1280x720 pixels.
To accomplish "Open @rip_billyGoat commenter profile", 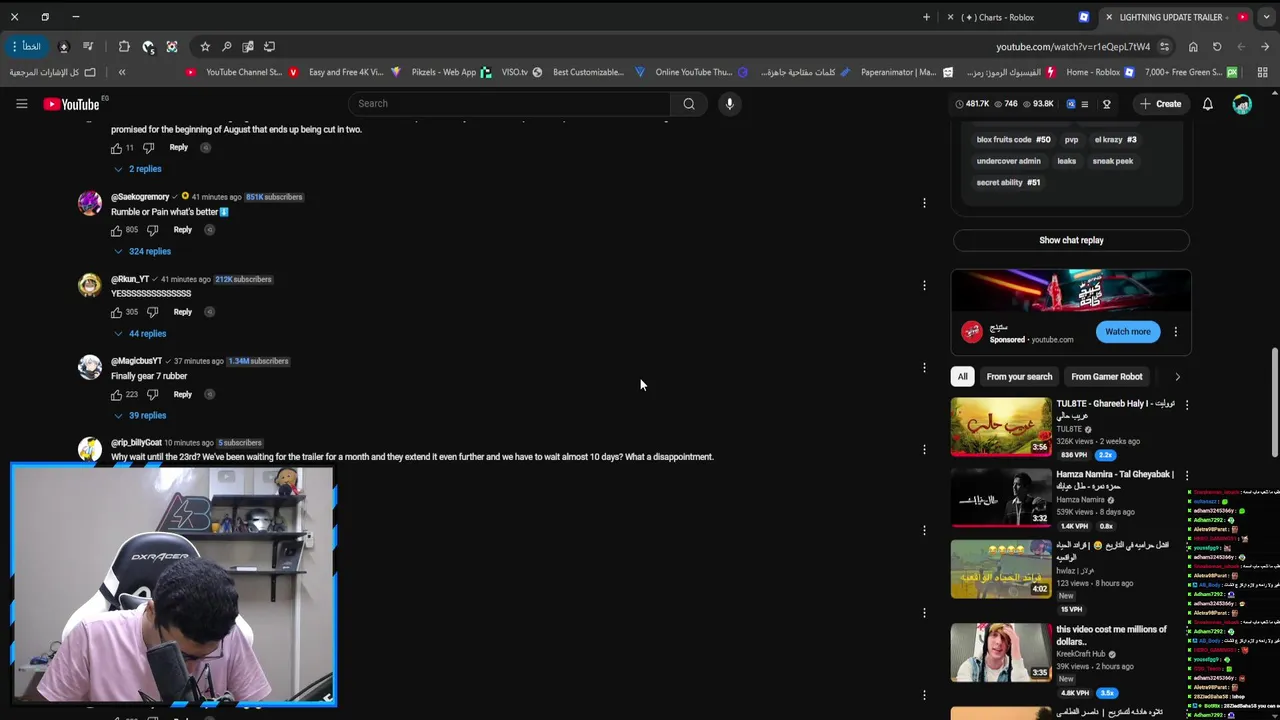I will (136, 443).
